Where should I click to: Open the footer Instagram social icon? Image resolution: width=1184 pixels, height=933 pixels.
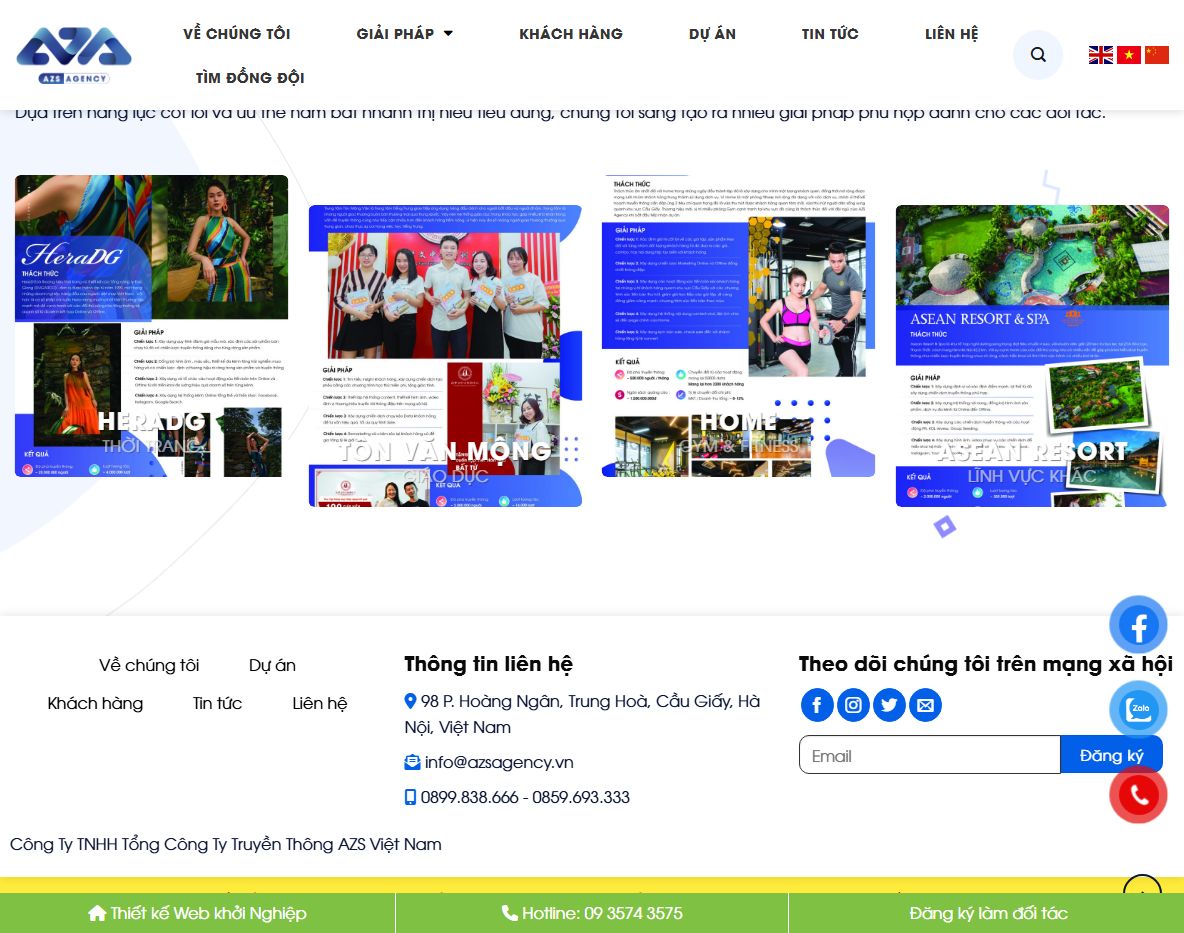click(853, 705)
